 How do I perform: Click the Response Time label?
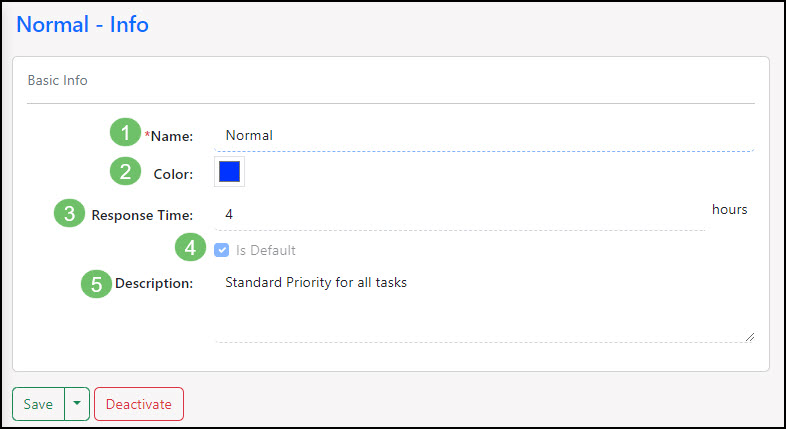click(142, 214)
